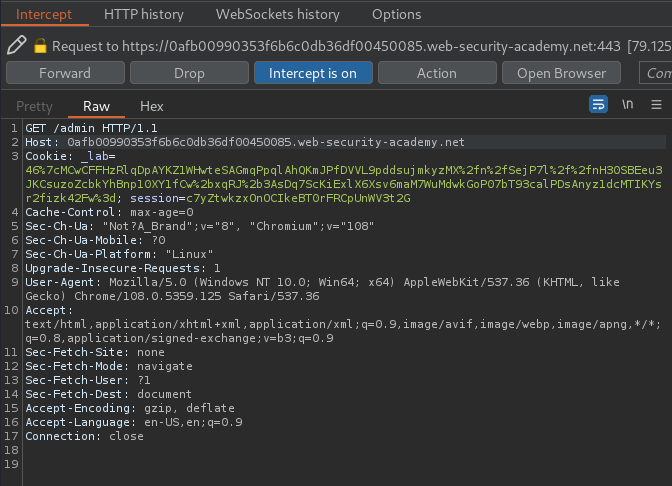Click the Host header line
672x486 pixels.
point(245,142)
